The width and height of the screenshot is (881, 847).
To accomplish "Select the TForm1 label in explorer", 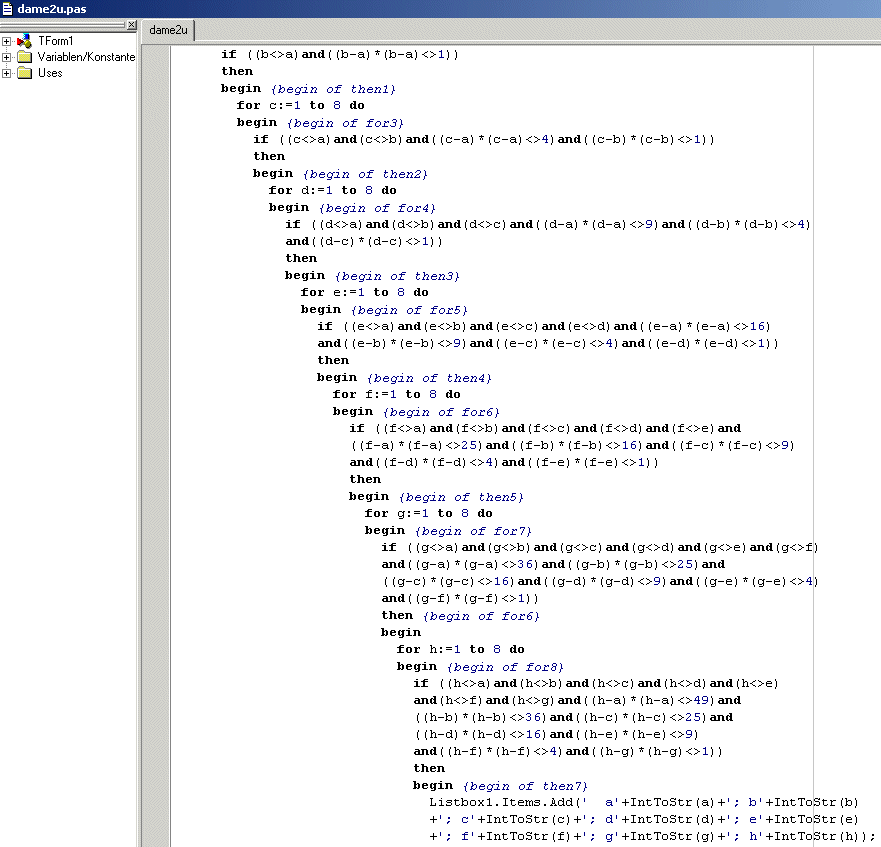I will (x=55, y=41).
